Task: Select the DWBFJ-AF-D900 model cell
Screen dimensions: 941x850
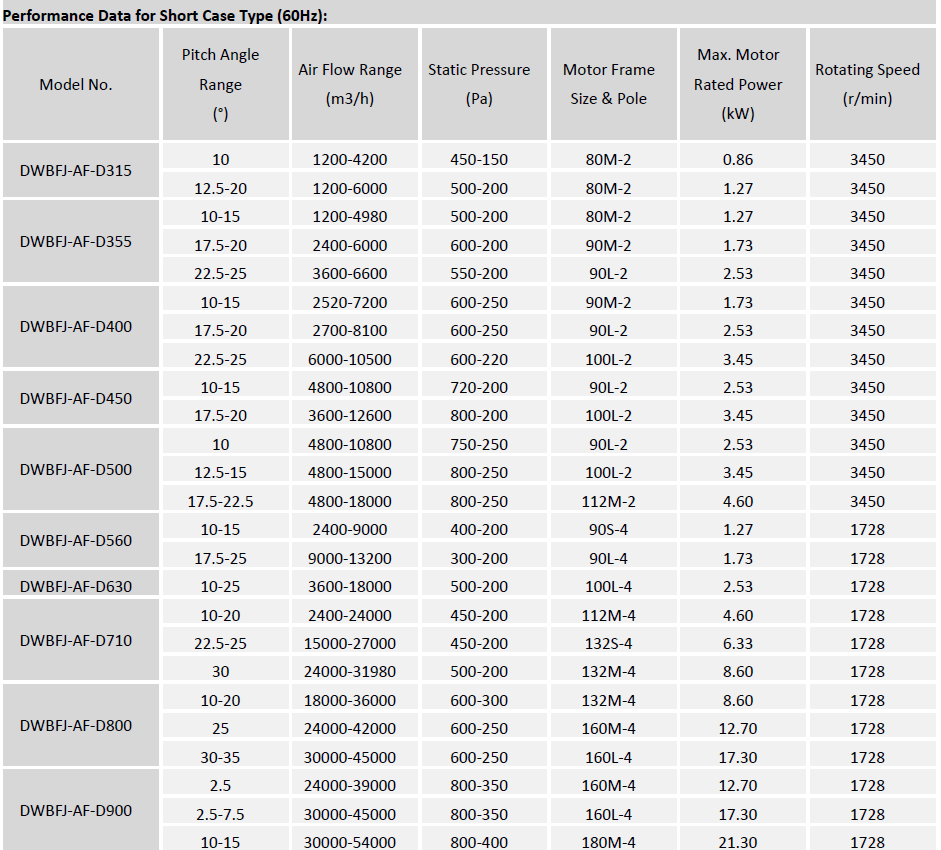Action: pos(76,811)
